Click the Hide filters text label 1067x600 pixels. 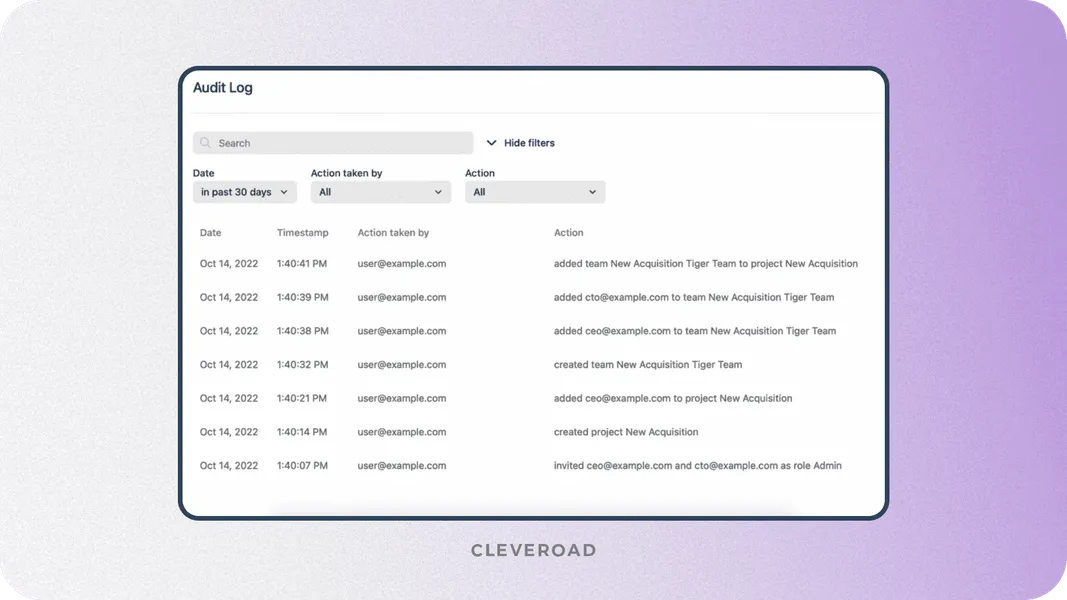pos(529,143)
